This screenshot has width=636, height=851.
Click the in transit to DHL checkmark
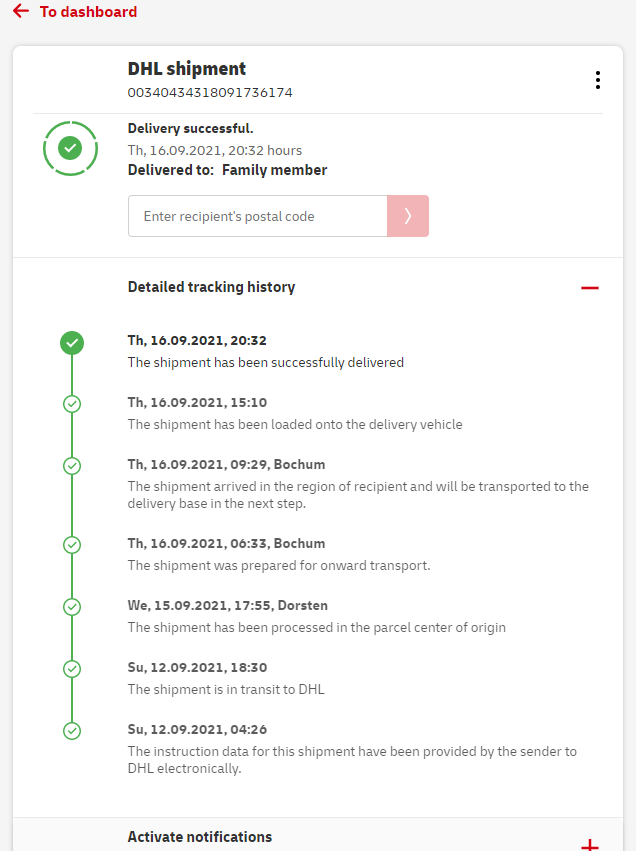click(x=72, y=669)
